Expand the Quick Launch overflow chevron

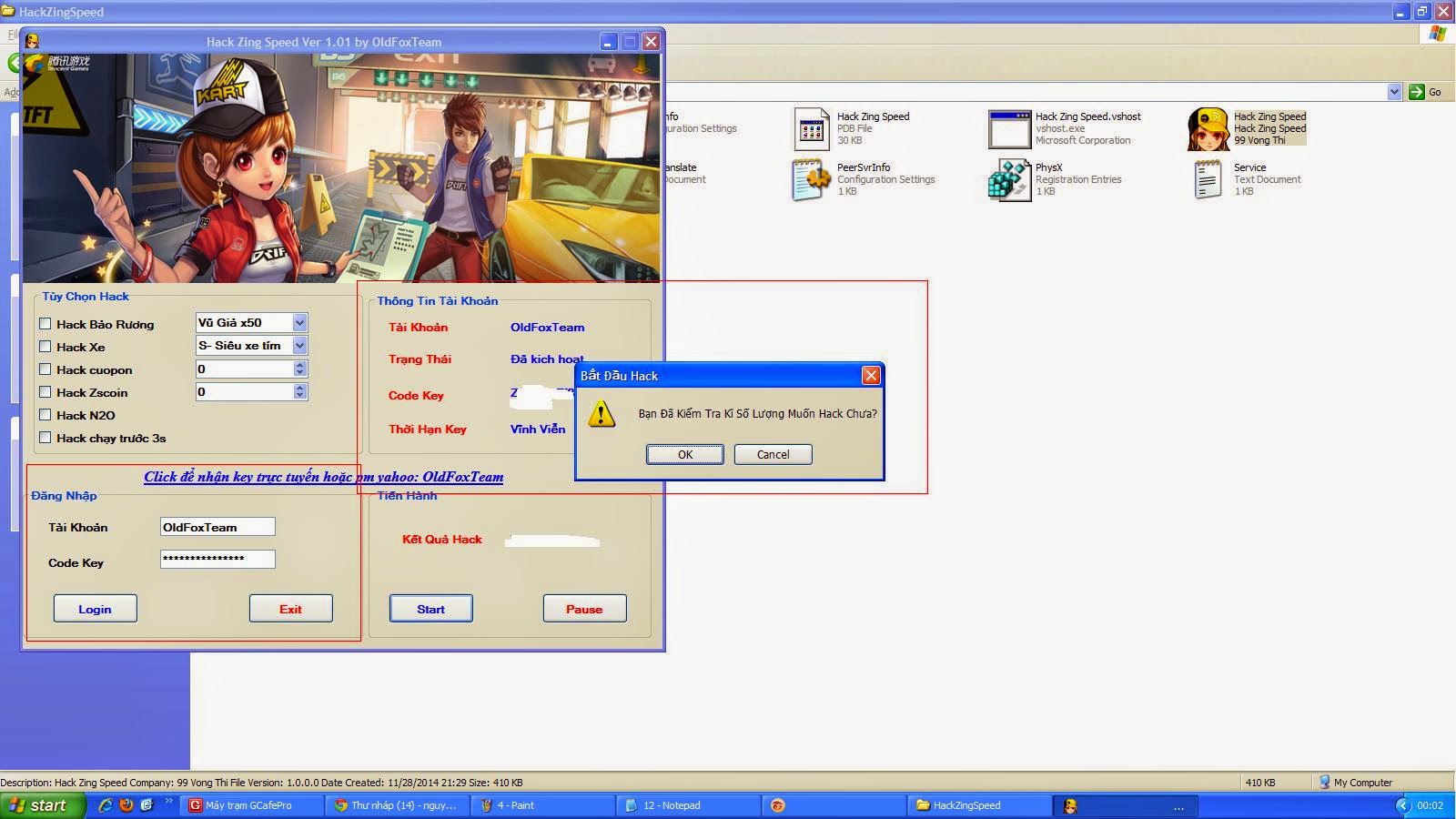[x=168, y=803]
